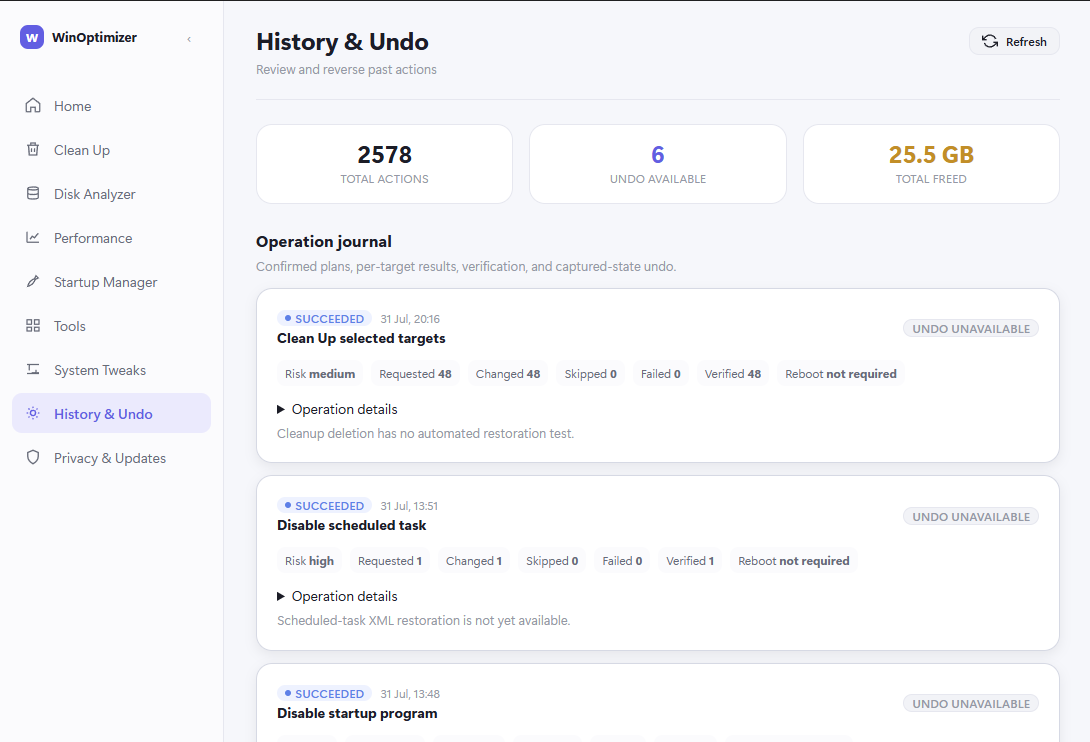Screen dimensions: 1090x742
Task: Click the '31 Jul, 20:16' timestamp
Action: pyautogui.click(x=410, y=318)
